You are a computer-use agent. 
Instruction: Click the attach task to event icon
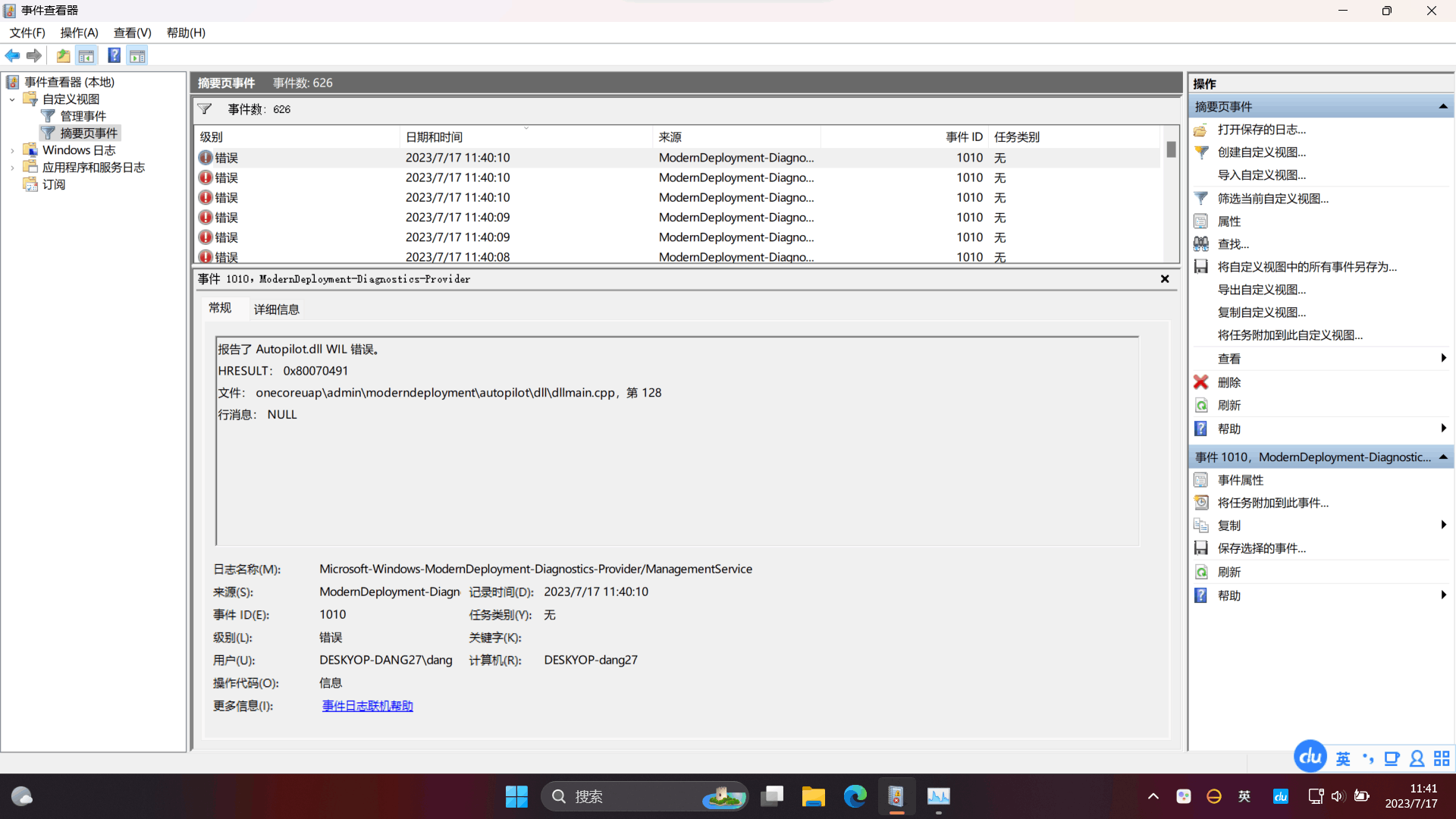pos(1201,502)
